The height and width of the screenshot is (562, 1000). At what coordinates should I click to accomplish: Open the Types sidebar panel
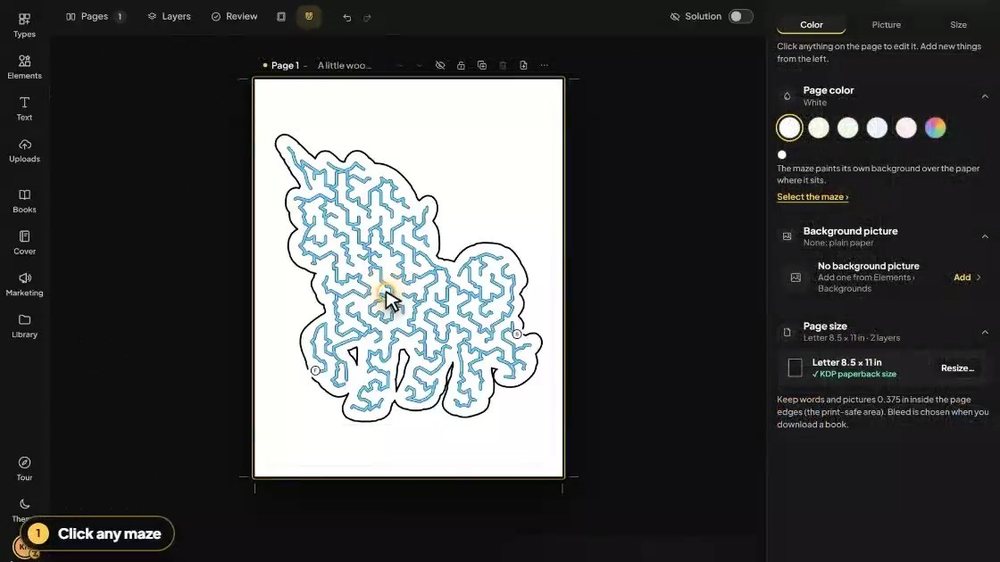[x=24, y=26]
